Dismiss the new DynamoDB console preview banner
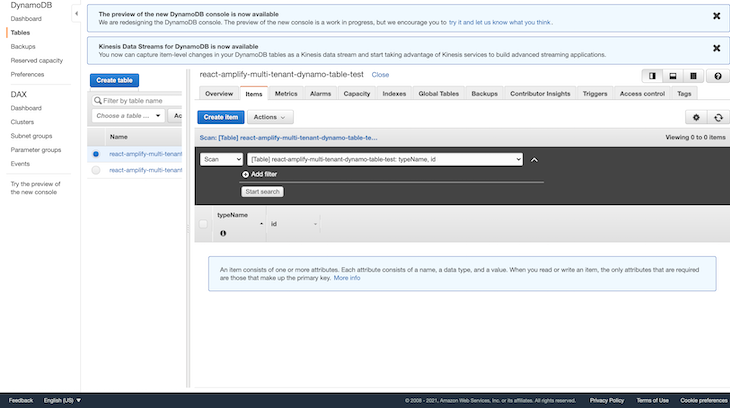The image size is (730, 408). point(716,16)
